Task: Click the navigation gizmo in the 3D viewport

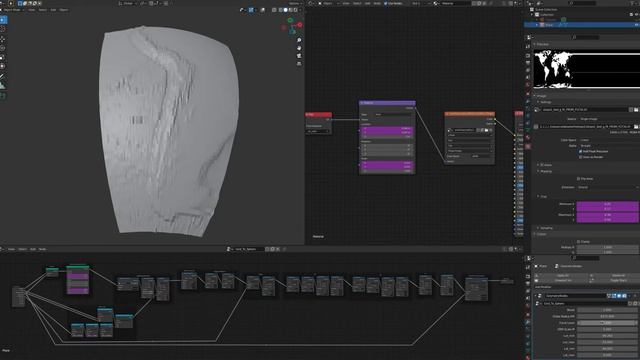Action: point(292,26)
